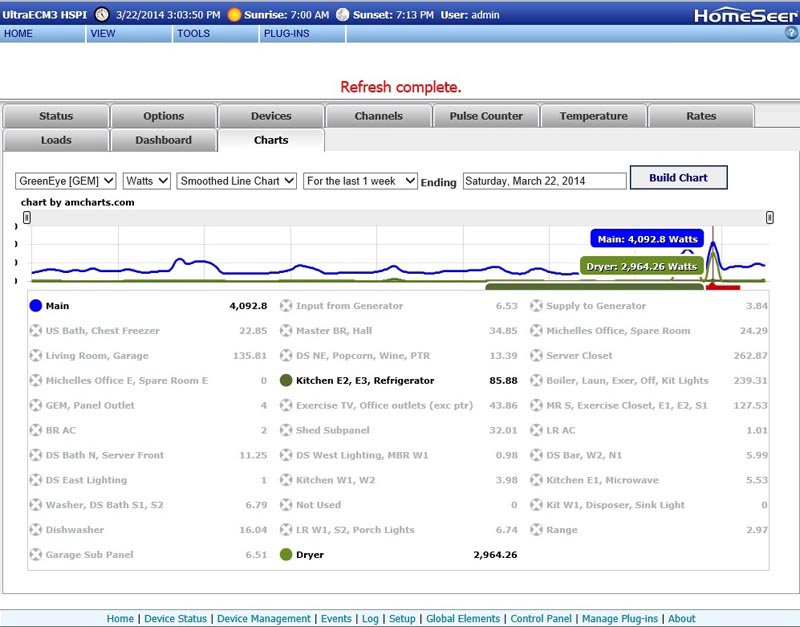Click the sunrise sun icon

[234, 15]
